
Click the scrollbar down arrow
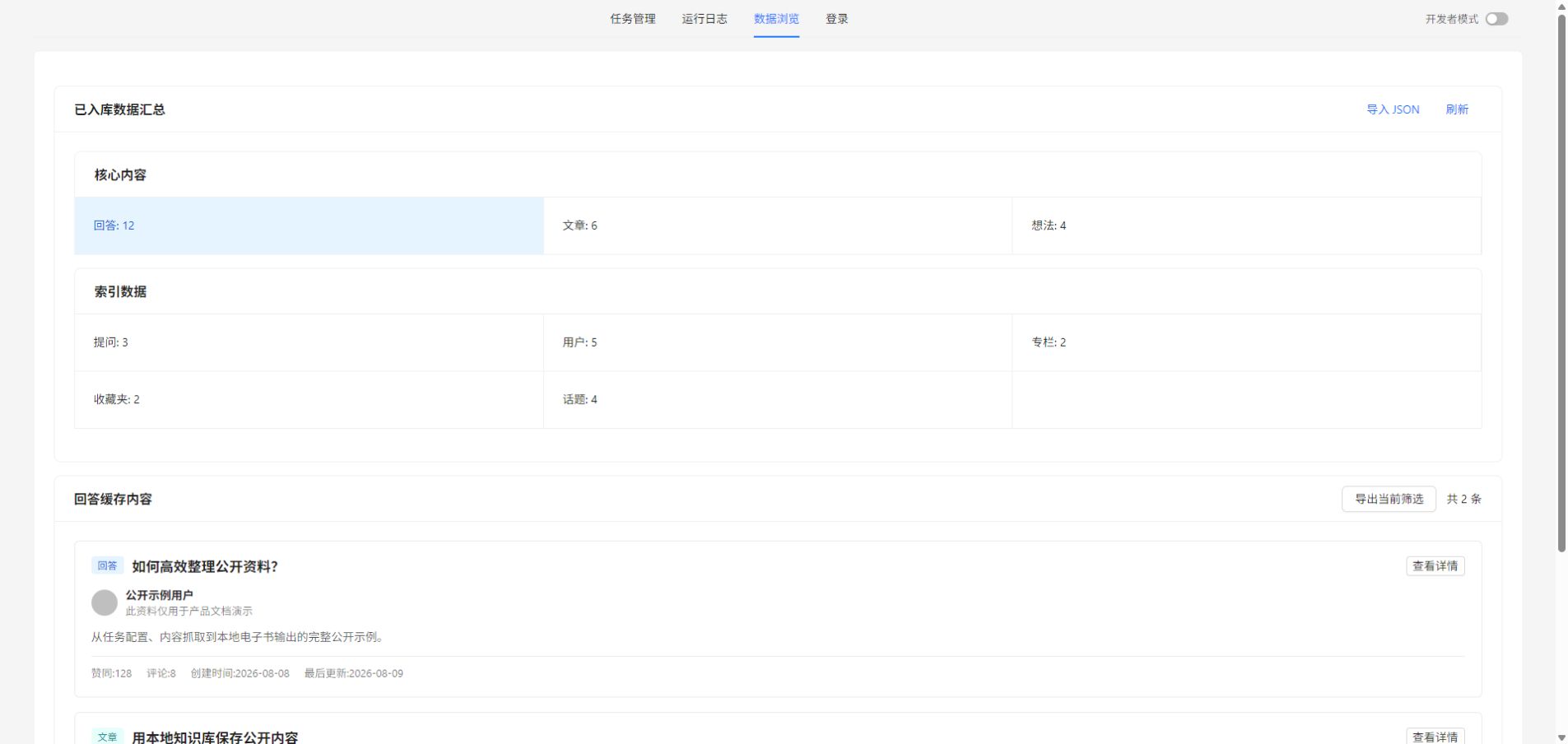click(1561, 737)
